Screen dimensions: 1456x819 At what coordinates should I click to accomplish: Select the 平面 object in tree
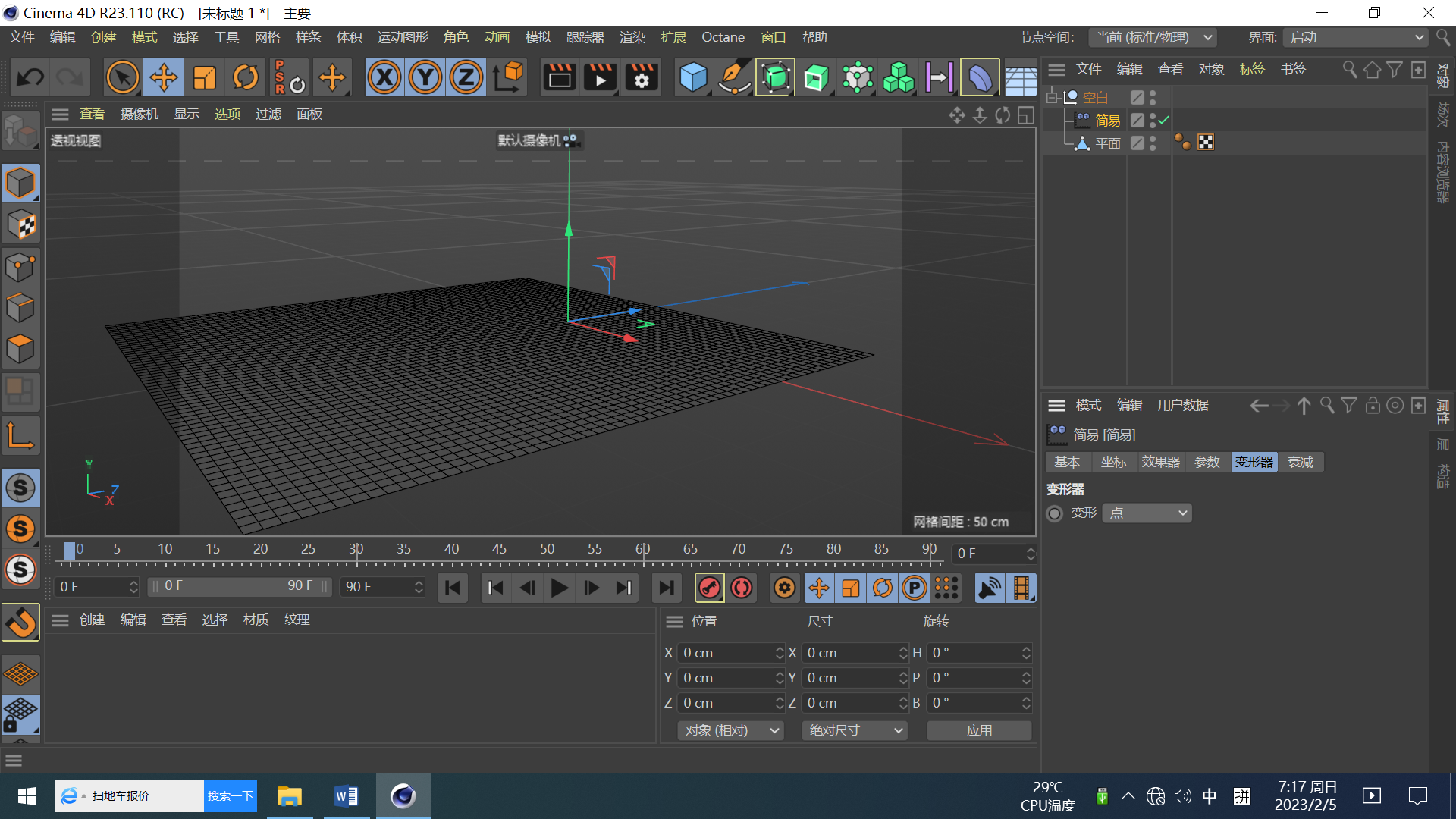coord(1107,143)
